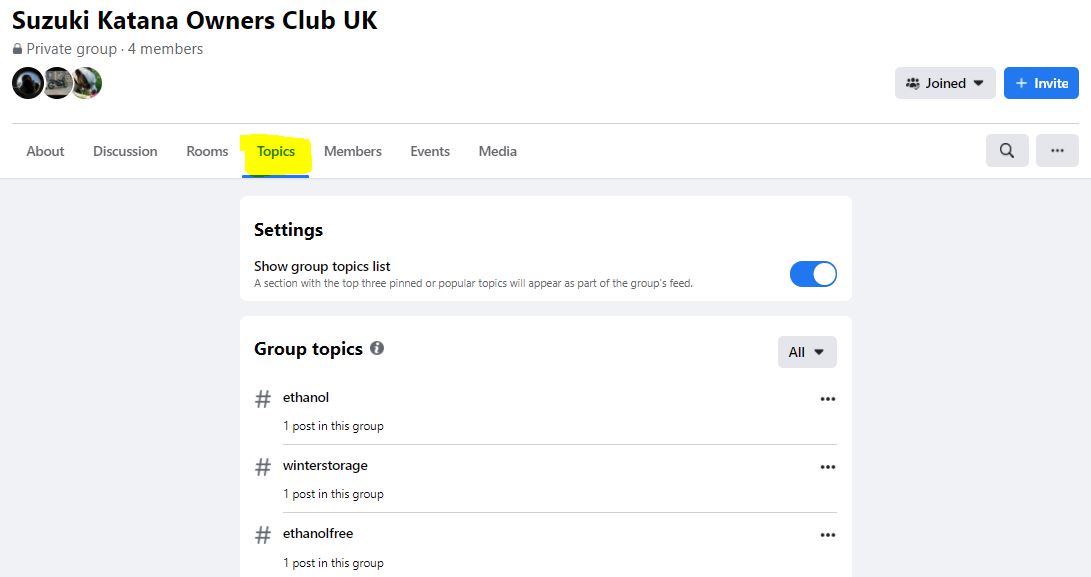The width and height of the screenshot is (1091, 577).
Task: Click the third member profile avatar
Action: 87,83
